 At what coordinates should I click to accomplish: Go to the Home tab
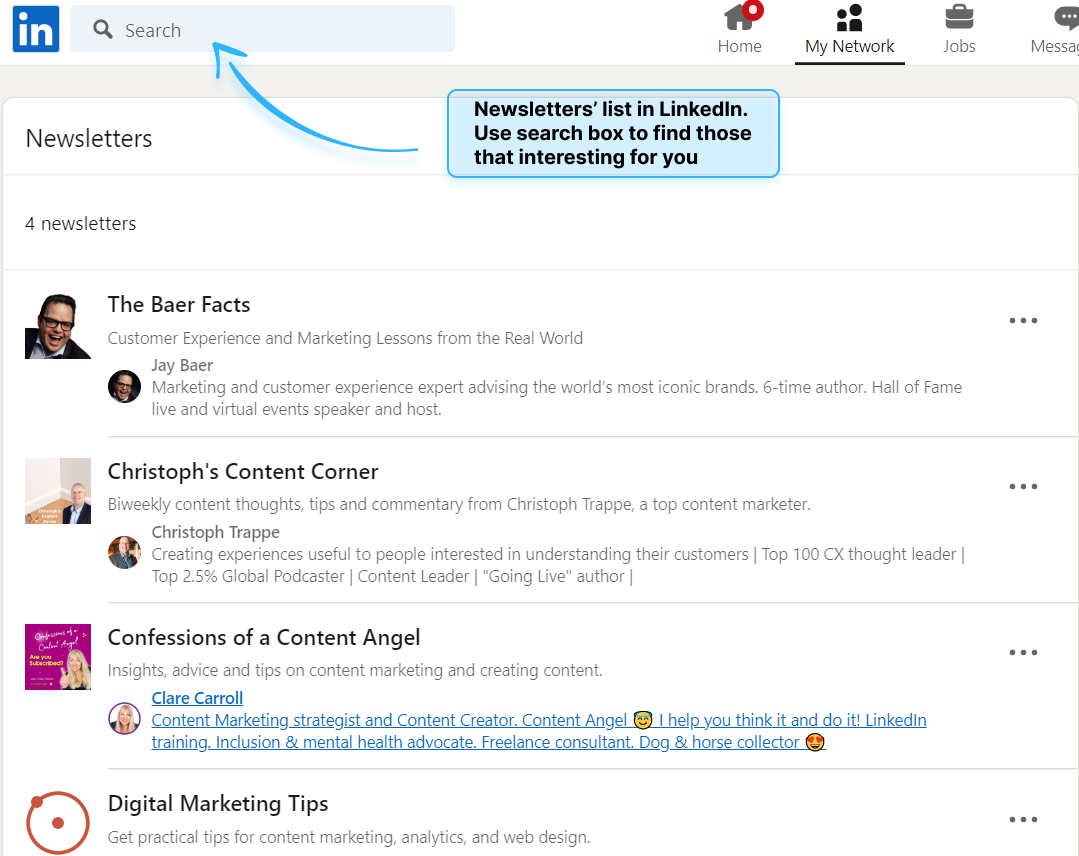tap(739, 30)
